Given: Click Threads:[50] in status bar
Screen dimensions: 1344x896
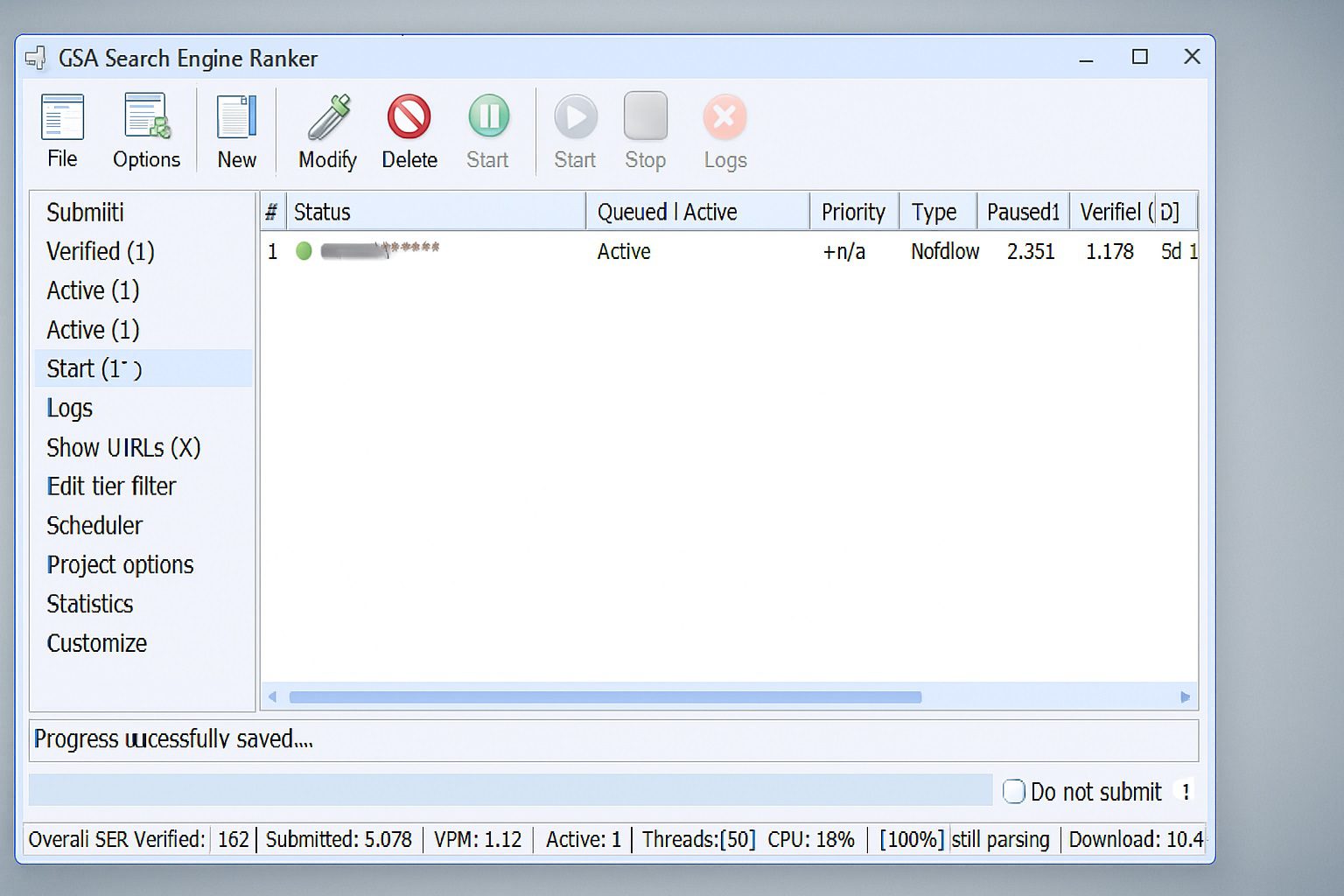Looking at the screenshot, I should (698, 840).
